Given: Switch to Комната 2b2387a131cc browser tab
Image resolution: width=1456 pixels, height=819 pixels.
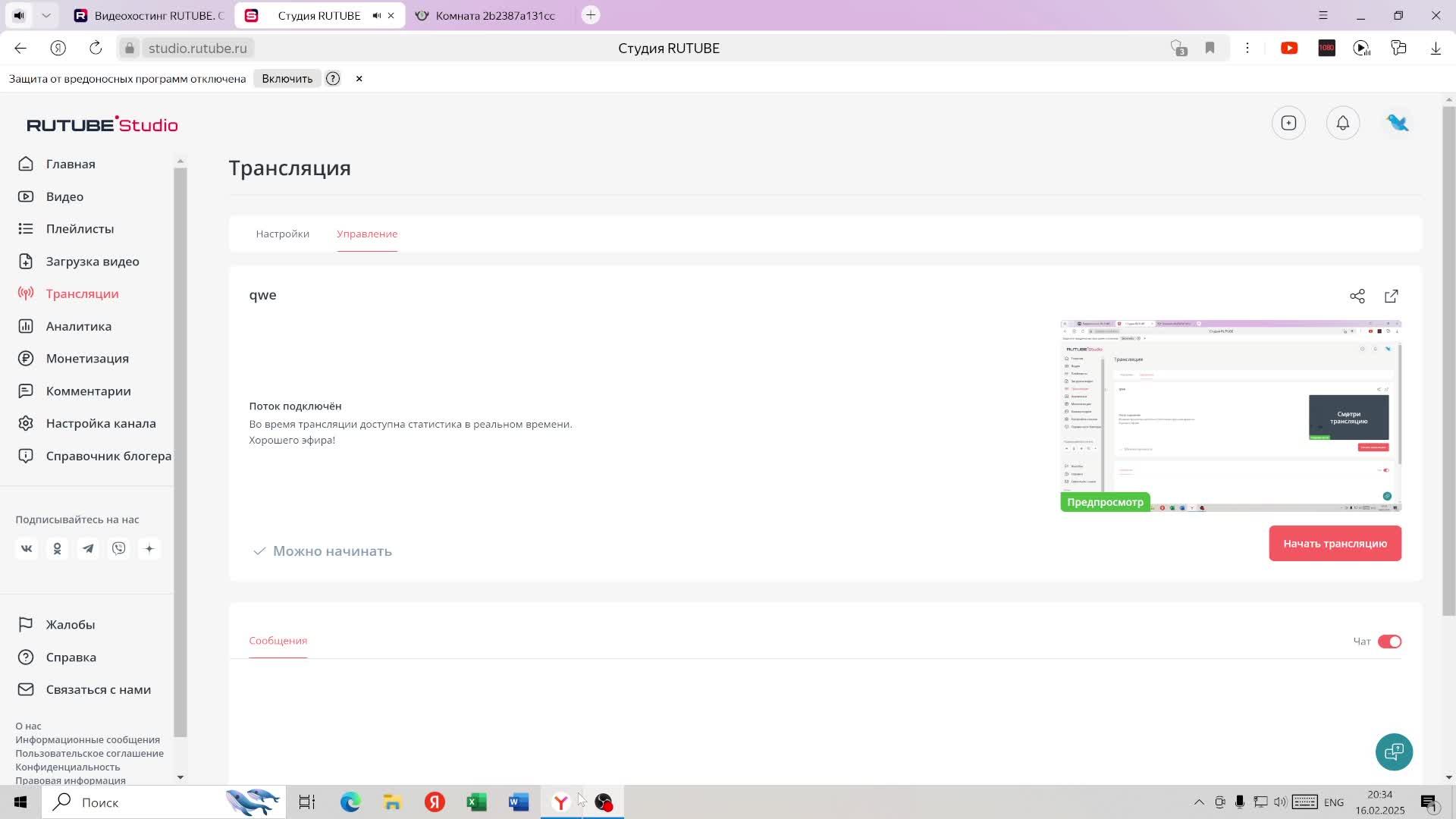Looking at the screenshot, I should point(485,15).
